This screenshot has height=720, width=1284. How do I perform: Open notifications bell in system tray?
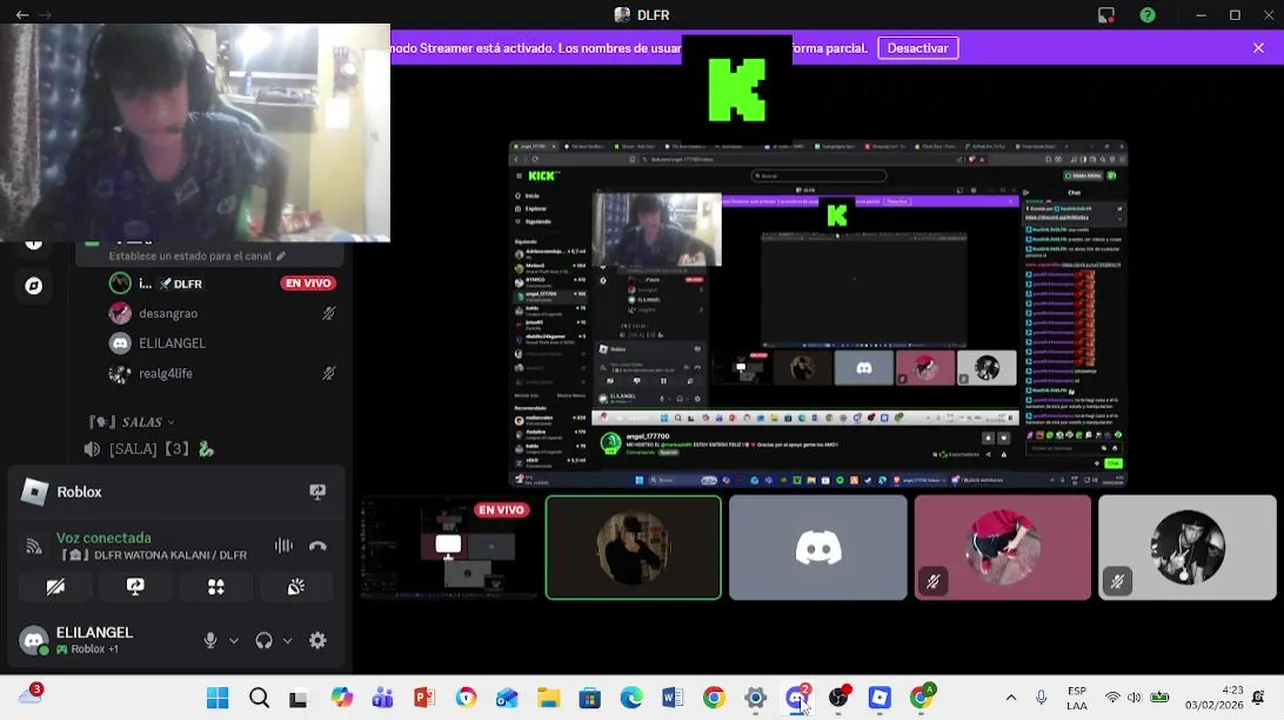1259,698
